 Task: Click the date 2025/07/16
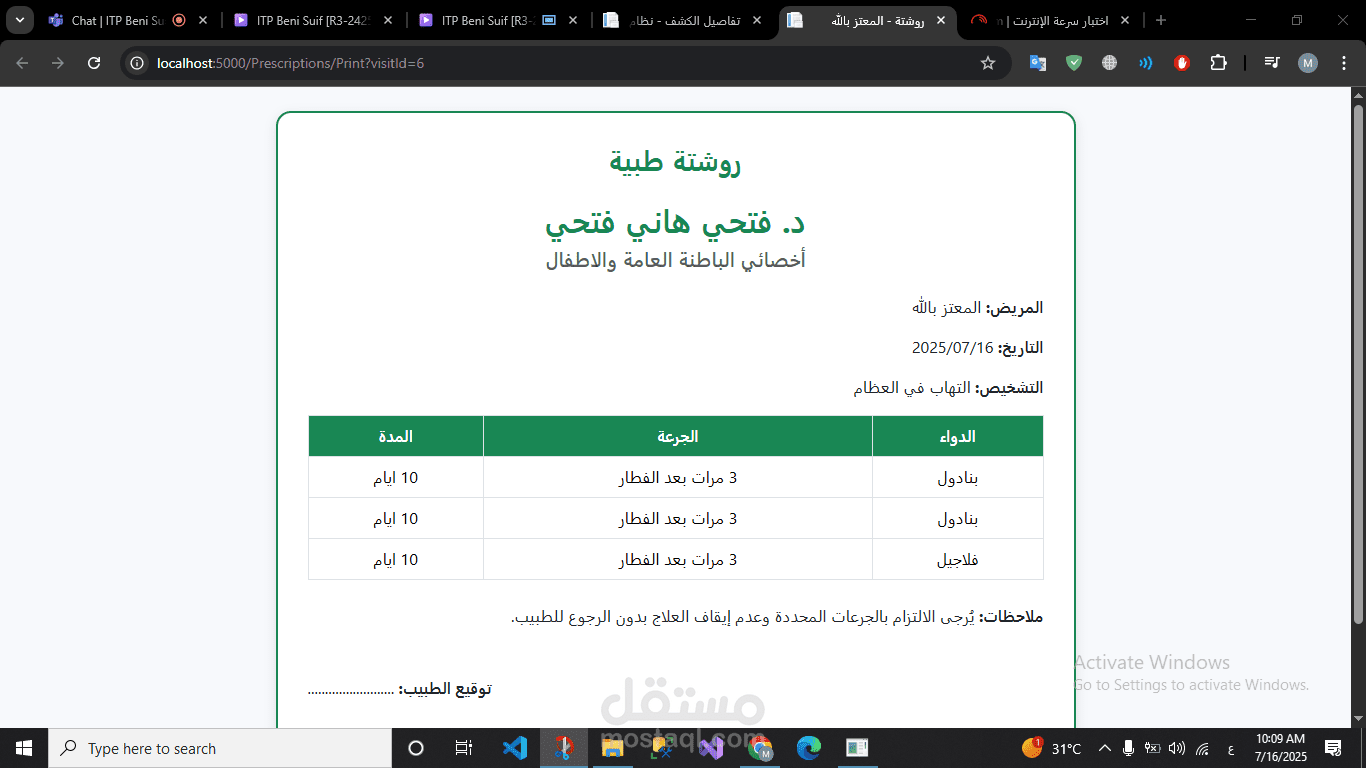[952, 348]
